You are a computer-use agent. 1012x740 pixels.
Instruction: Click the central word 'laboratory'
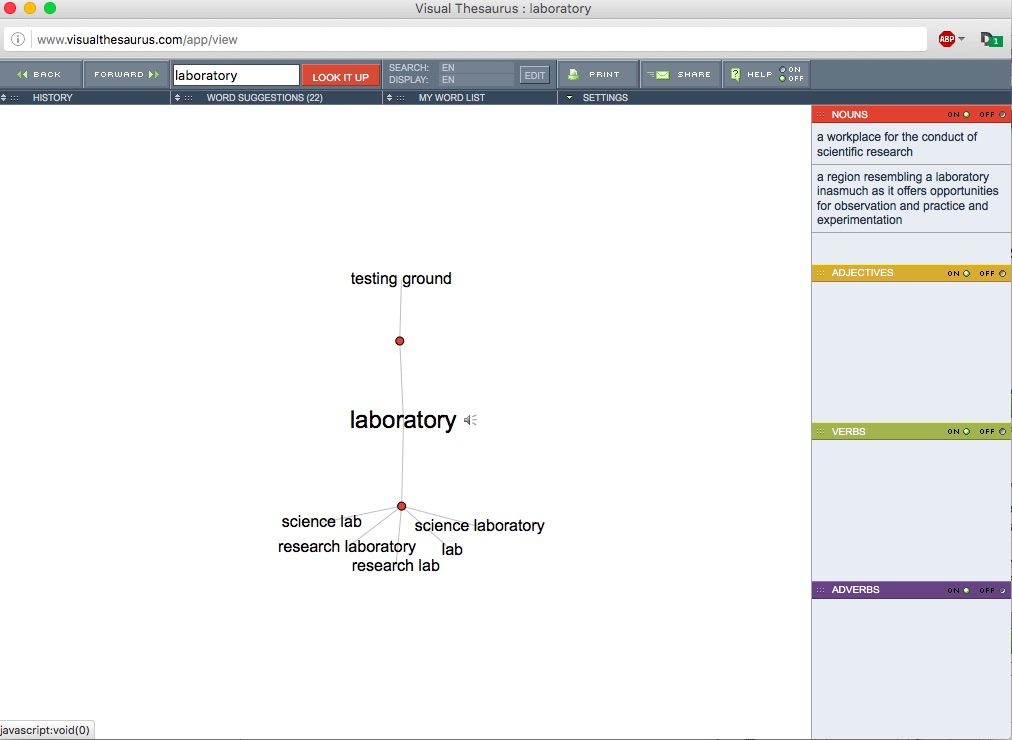[403, 420]
